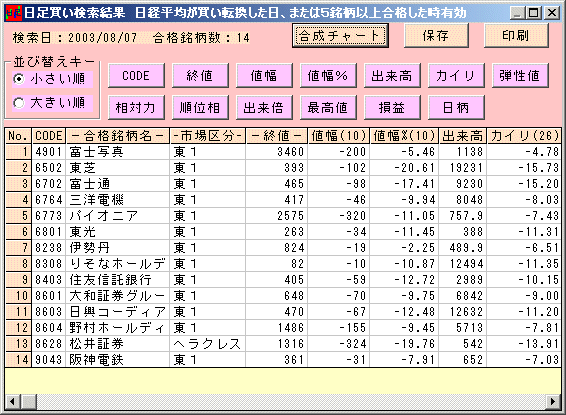Sort by the 弾性値 button
566x415 pixels.
(x=520, y=76)
